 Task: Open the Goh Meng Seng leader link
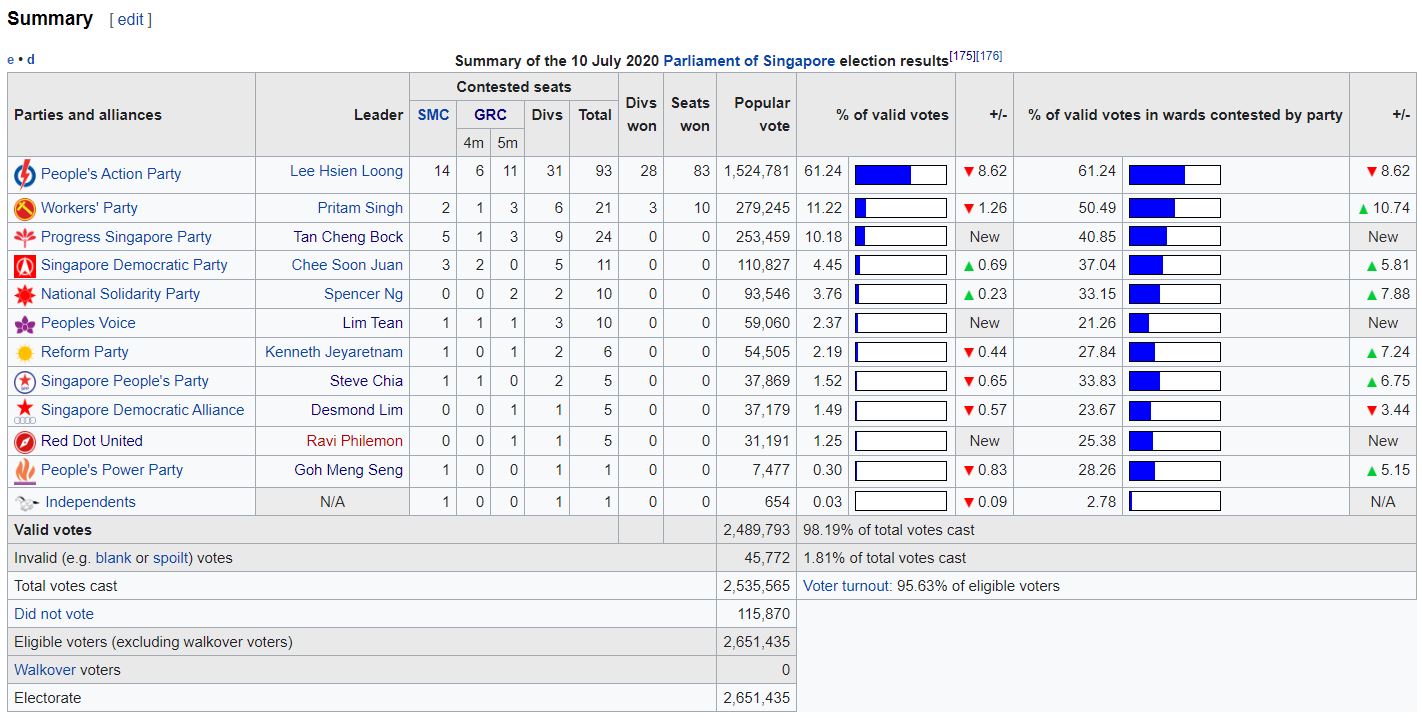pyautogui.click(x=349, y=471)
